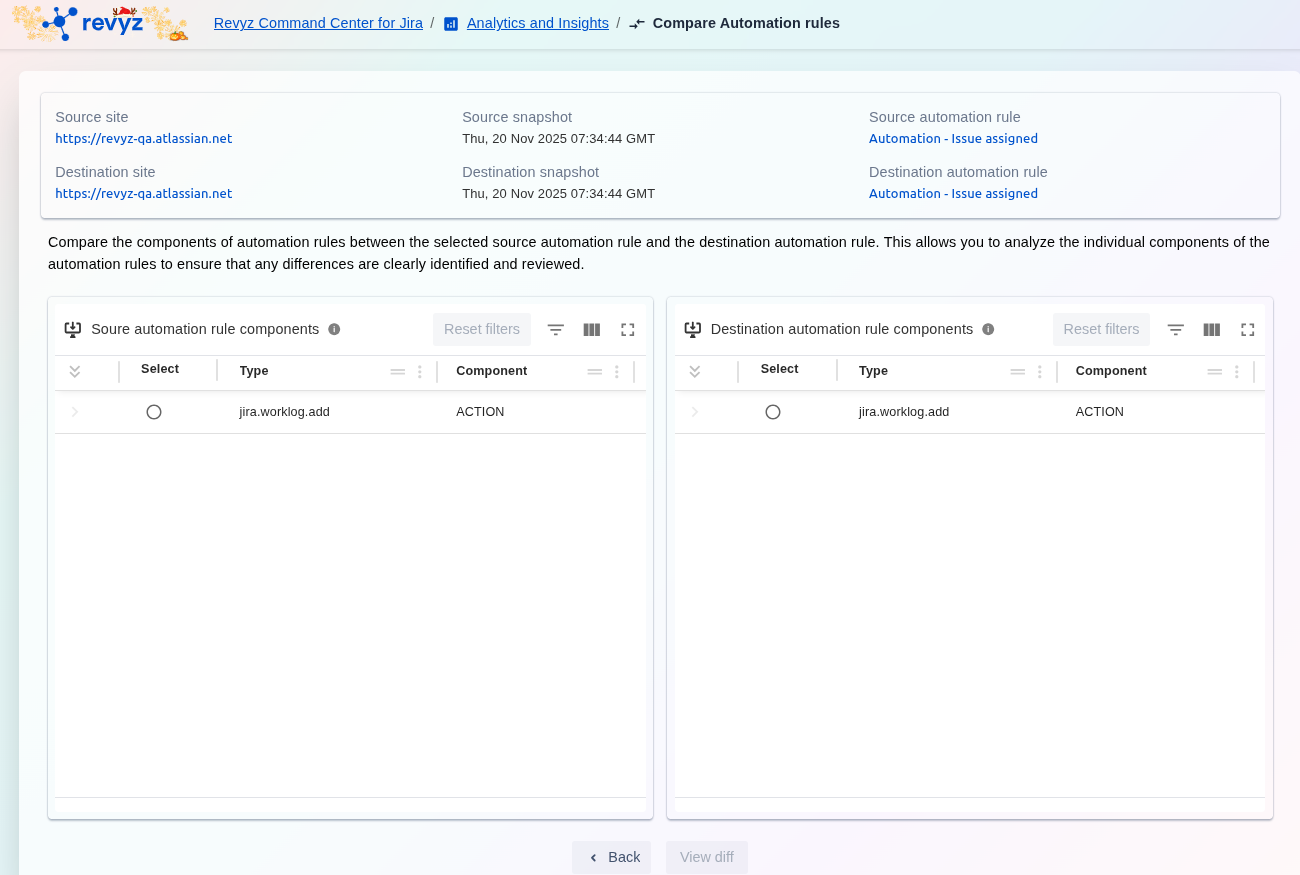Image resolution: width=1300 pixels, height=875 pixels.
Task: Click the Revyz logo in header
Action: click(100, 23)
